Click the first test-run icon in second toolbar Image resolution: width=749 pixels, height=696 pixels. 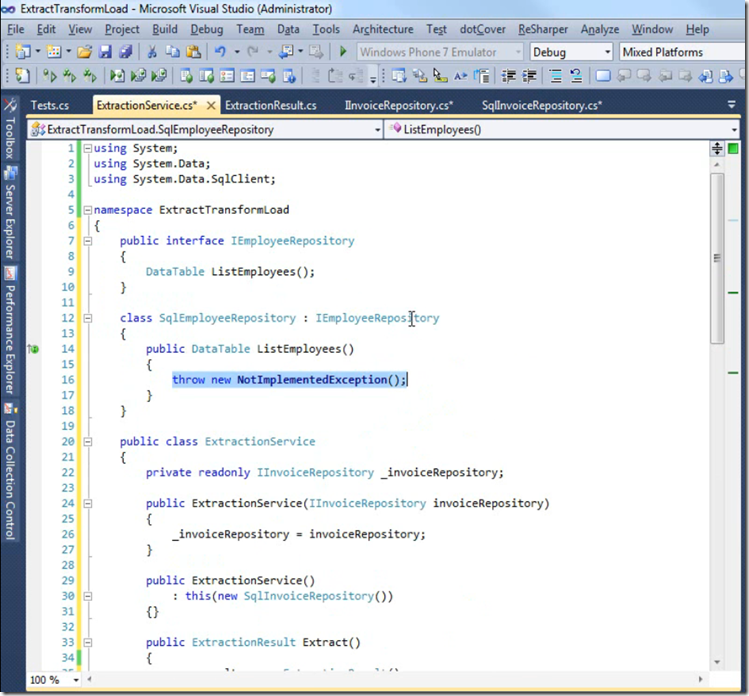point(49,76)
